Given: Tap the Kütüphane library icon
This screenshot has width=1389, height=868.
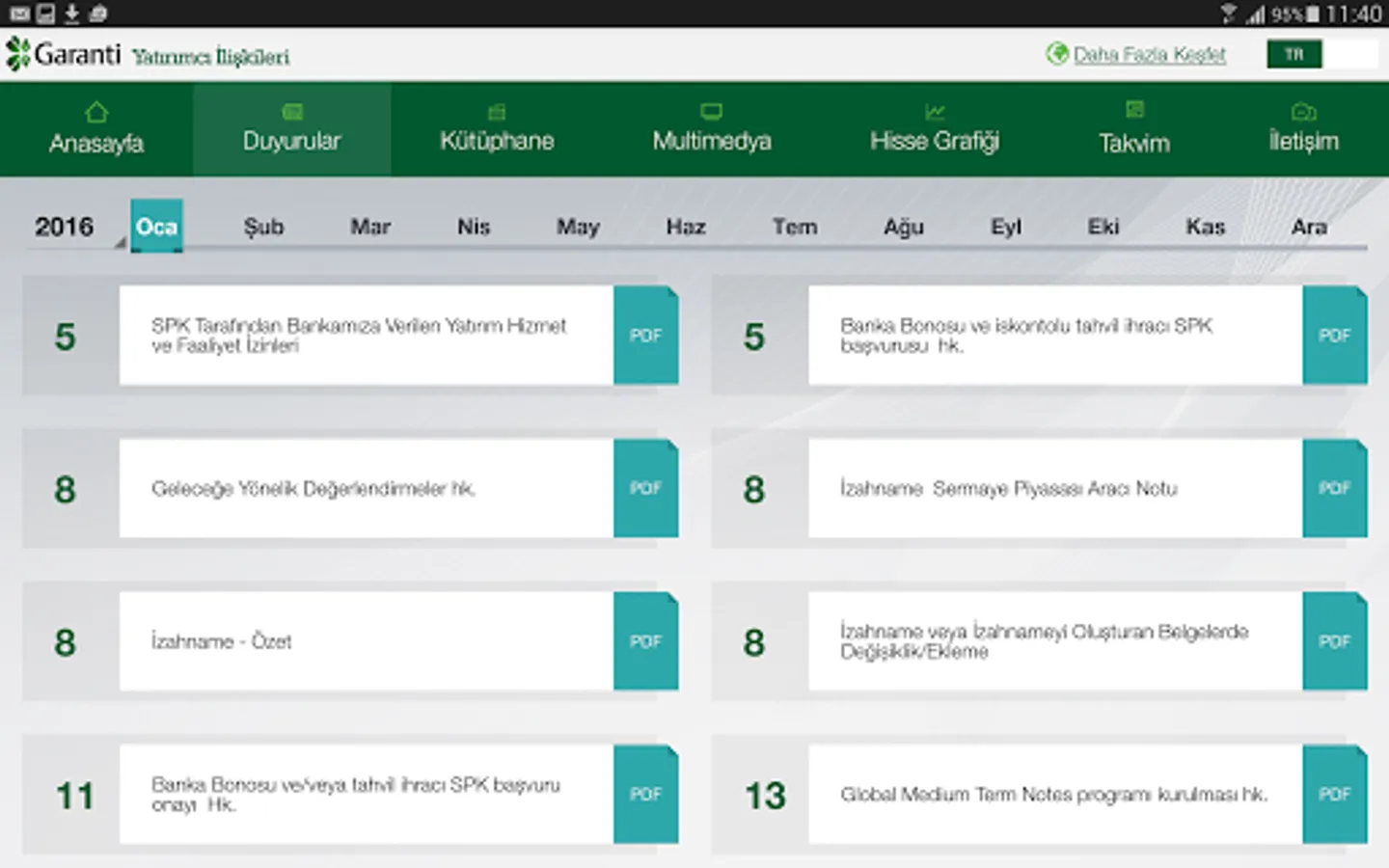Looking at the screenshot, I should pyautogui.click(x=497, y=112).
